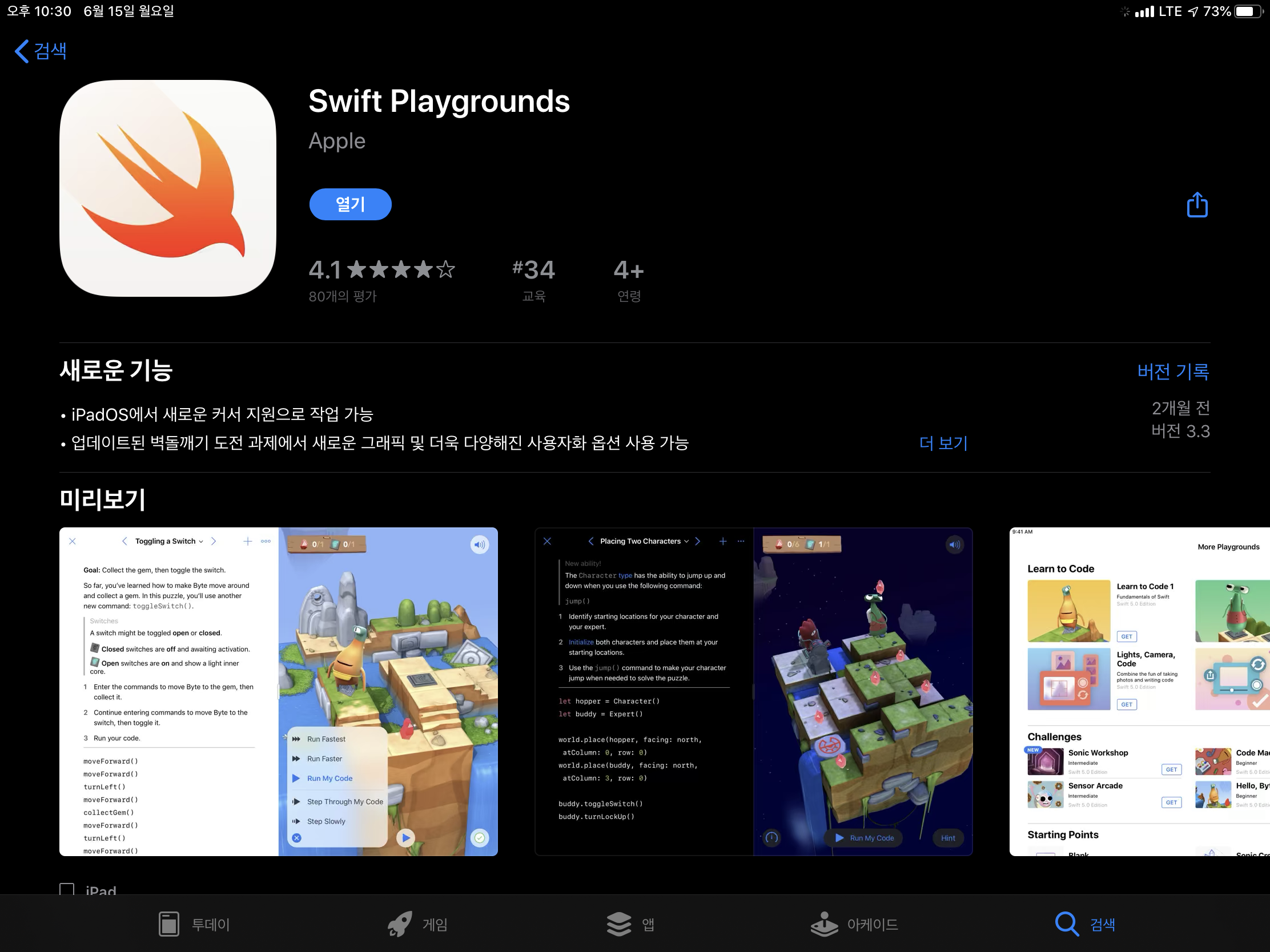Tap the 4.1 star rating
The width and height of the screenshot is (1270, 952).
(381, 270)
